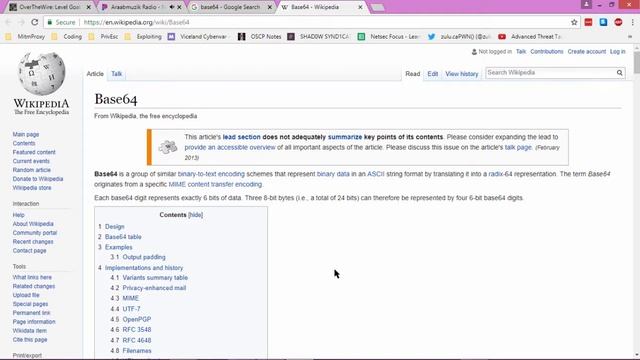640x360 pixels.
Task: Click the Secure padlock site info
Action: pos(61,22)
